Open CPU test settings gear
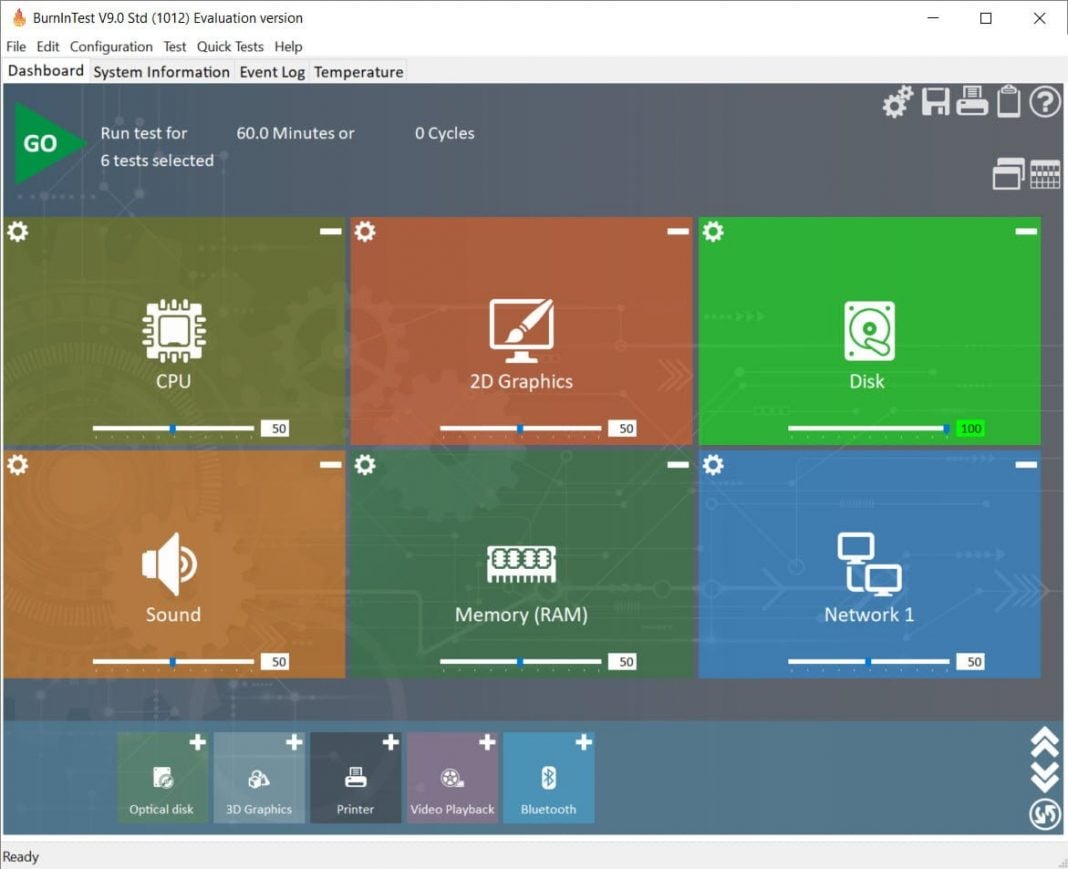This screenshot has height=869, width=1068. (18, 232)
